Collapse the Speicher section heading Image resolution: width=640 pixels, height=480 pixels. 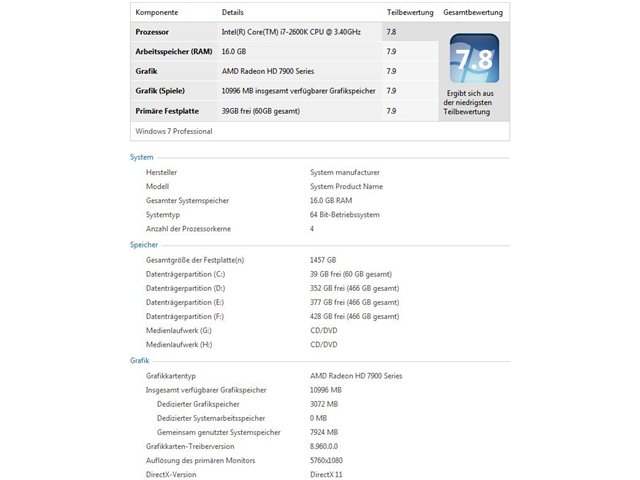[144, 245]
